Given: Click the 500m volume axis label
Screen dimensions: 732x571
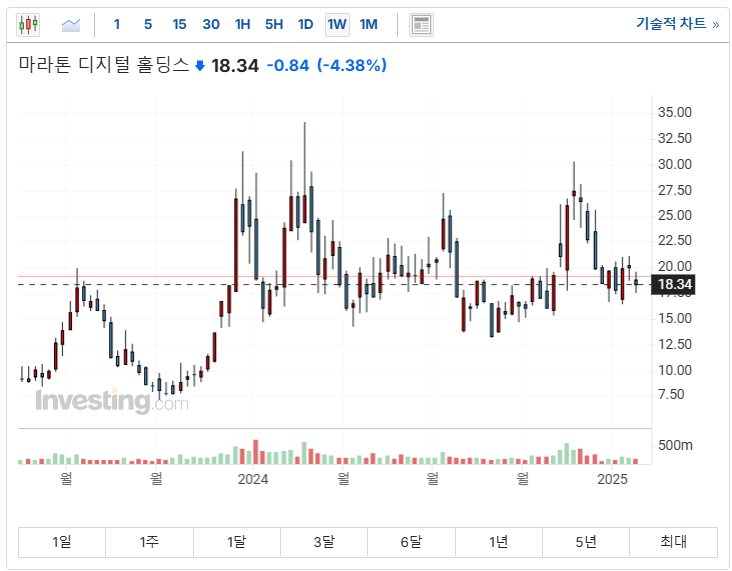Looking at the screenshot, I should 675,445.
